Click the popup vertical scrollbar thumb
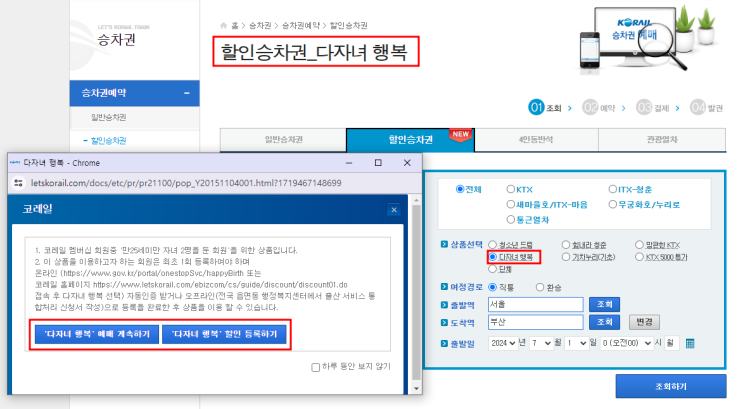Viewport: 743px width, 409px height. pyautogui.click(x=417, y=292)
